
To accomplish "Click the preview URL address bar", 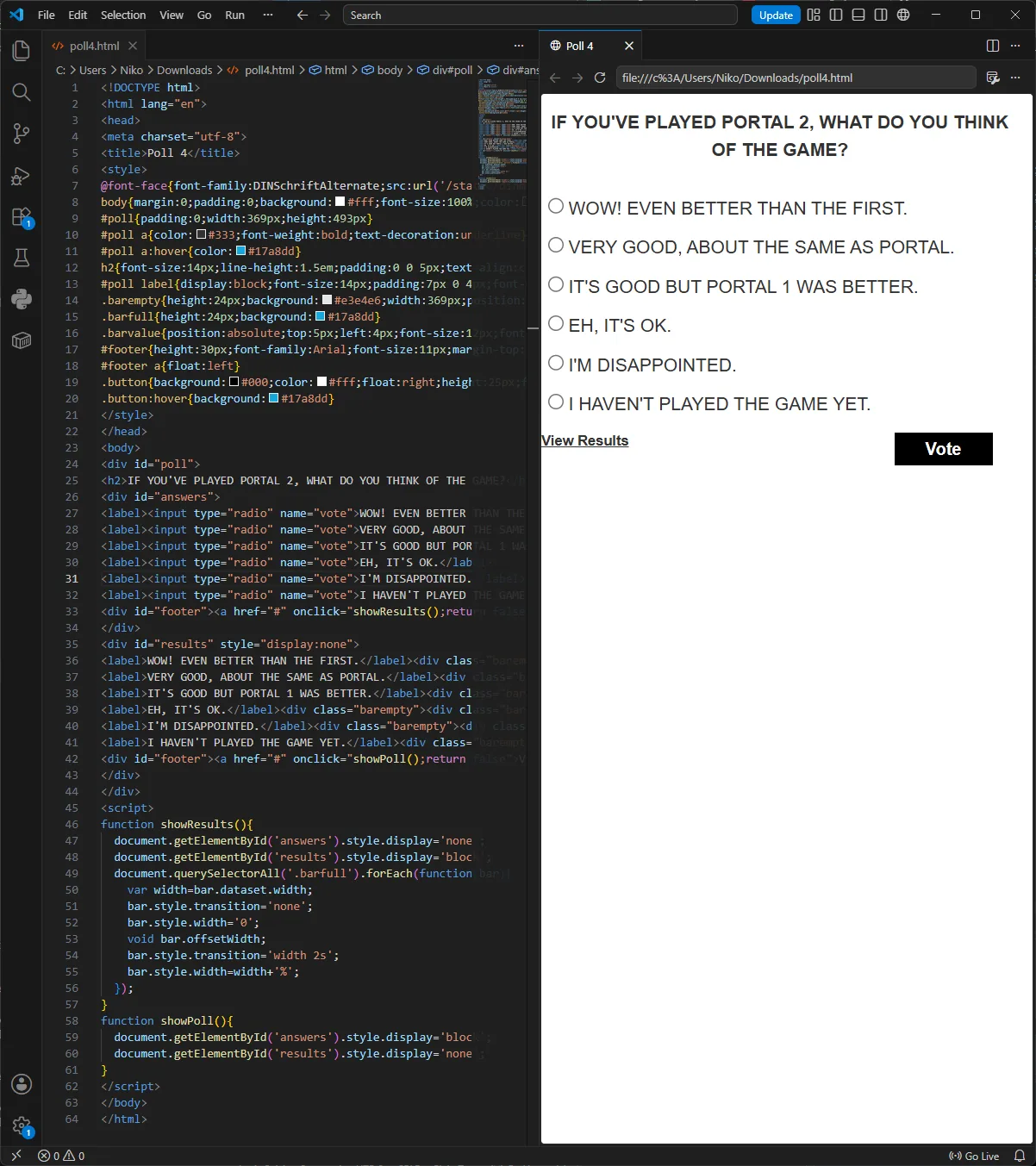I will tap(796, 78).
